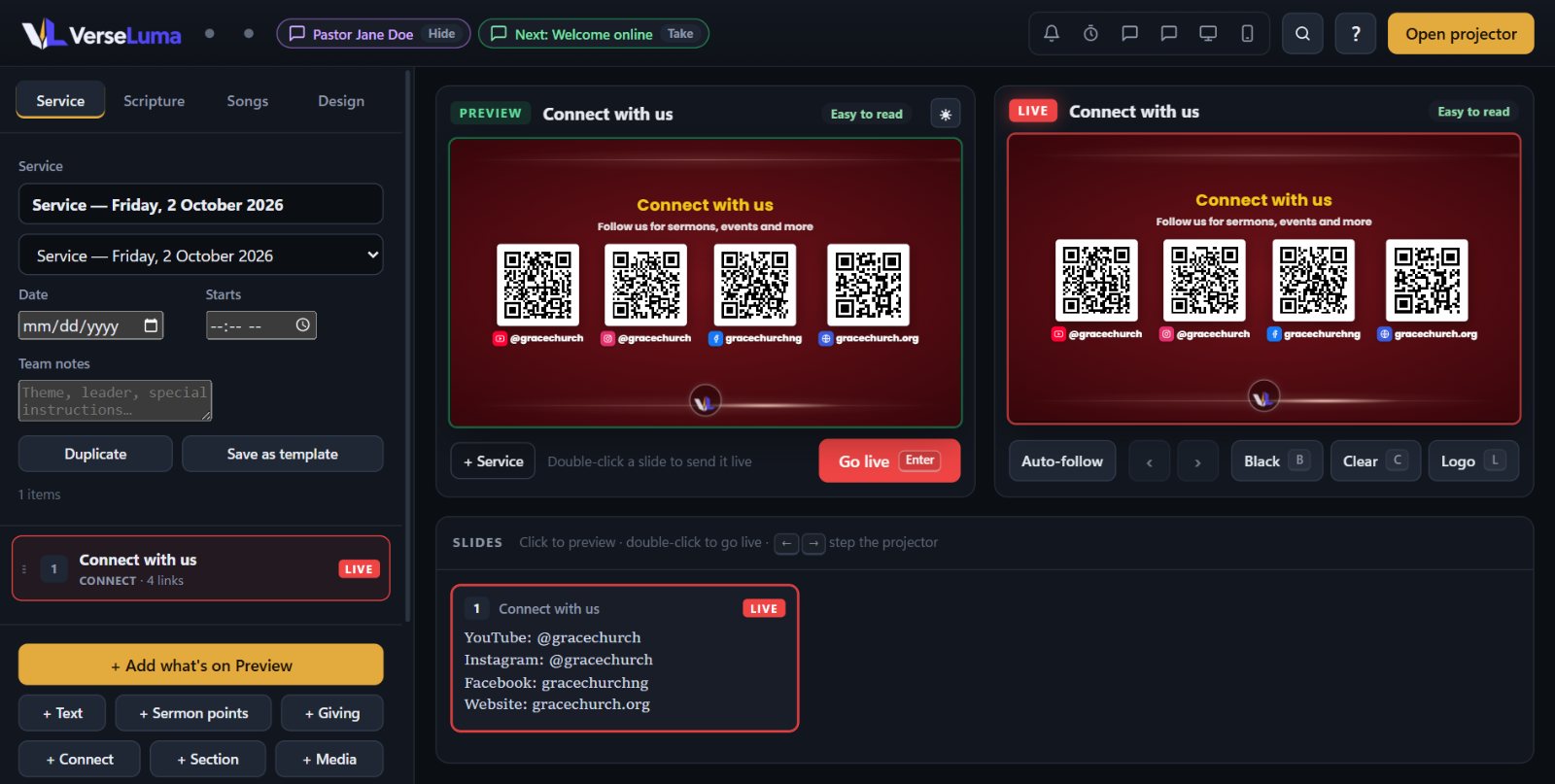Add a Sermon points item
The width and height of the screenshot is (1555, 784).
tap(193, 713)
